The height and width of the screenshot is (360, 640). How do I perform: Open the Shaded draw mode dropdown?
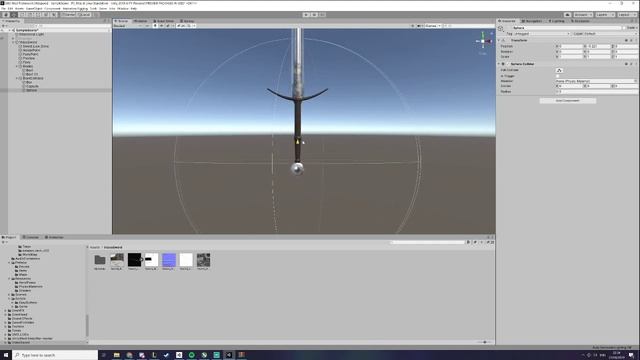pyautogui.click(x=127, y=26)
